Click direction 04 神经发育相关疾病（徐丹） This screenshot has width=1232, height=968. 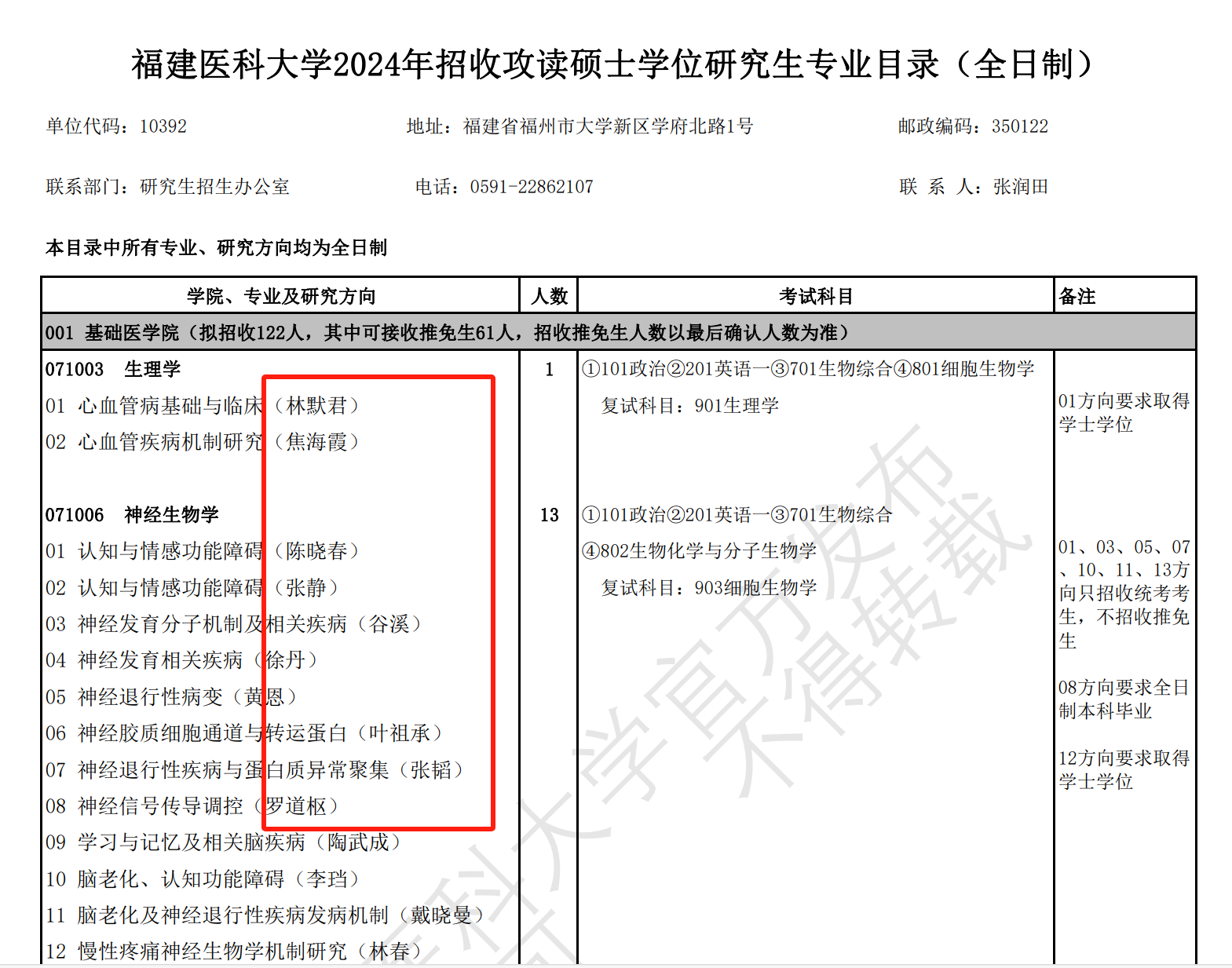[182, 660]
